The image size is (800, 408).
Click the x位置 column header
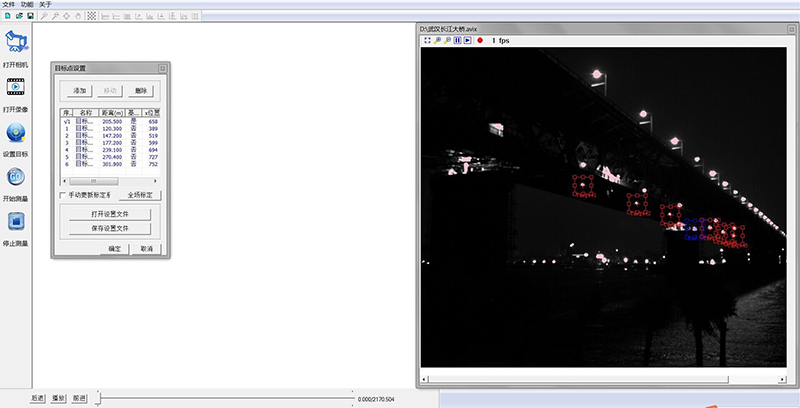(x=152, y=112)
